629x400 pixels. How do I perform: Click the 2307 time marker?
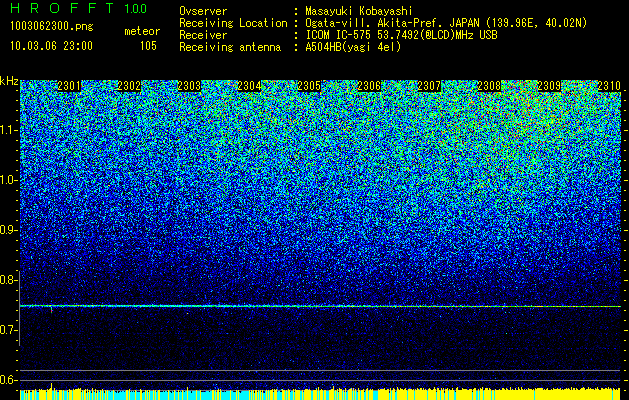pos(429,86)
